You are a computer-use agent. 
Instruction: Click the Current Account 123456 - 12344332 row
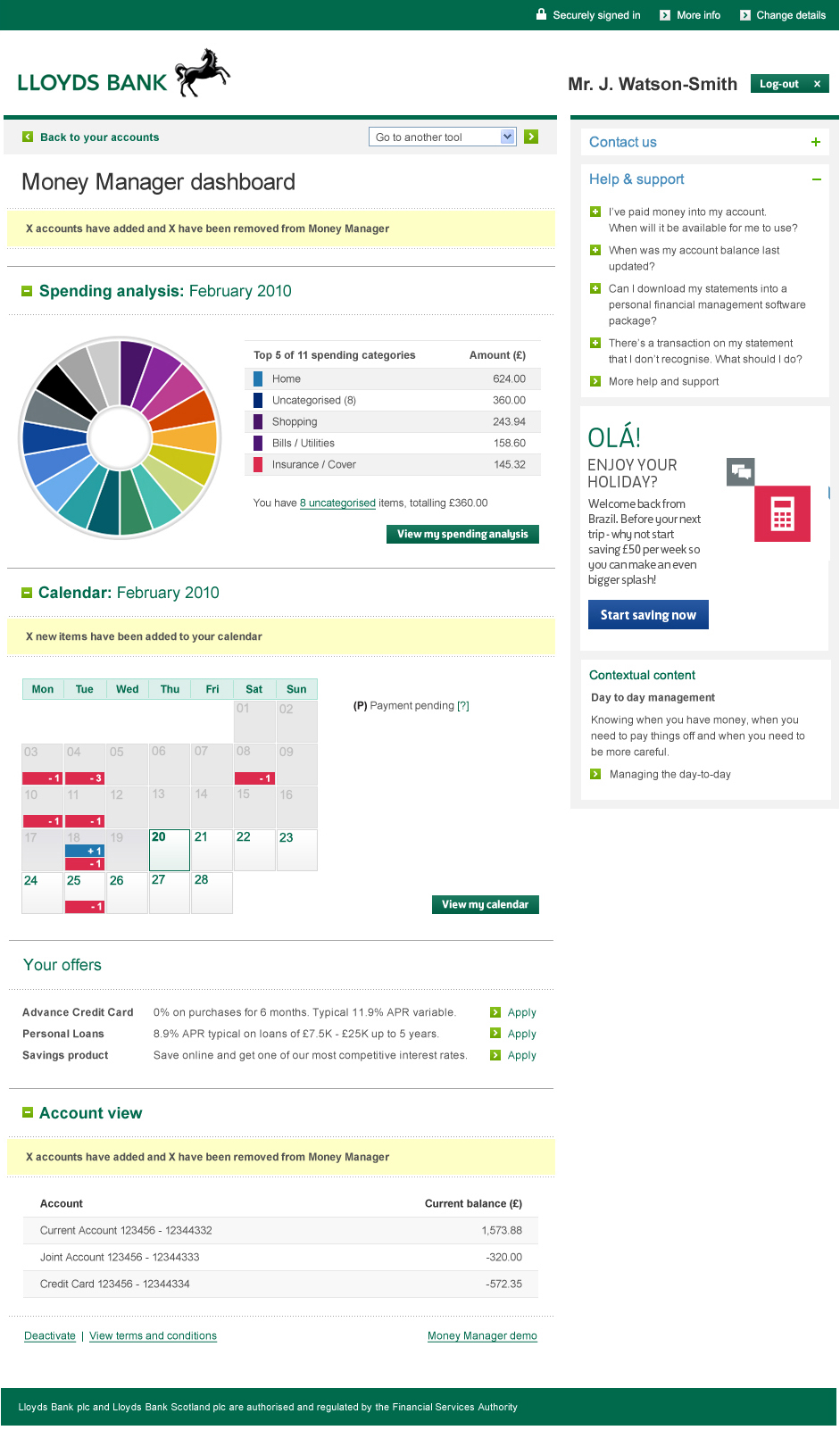coord(280,1230)
